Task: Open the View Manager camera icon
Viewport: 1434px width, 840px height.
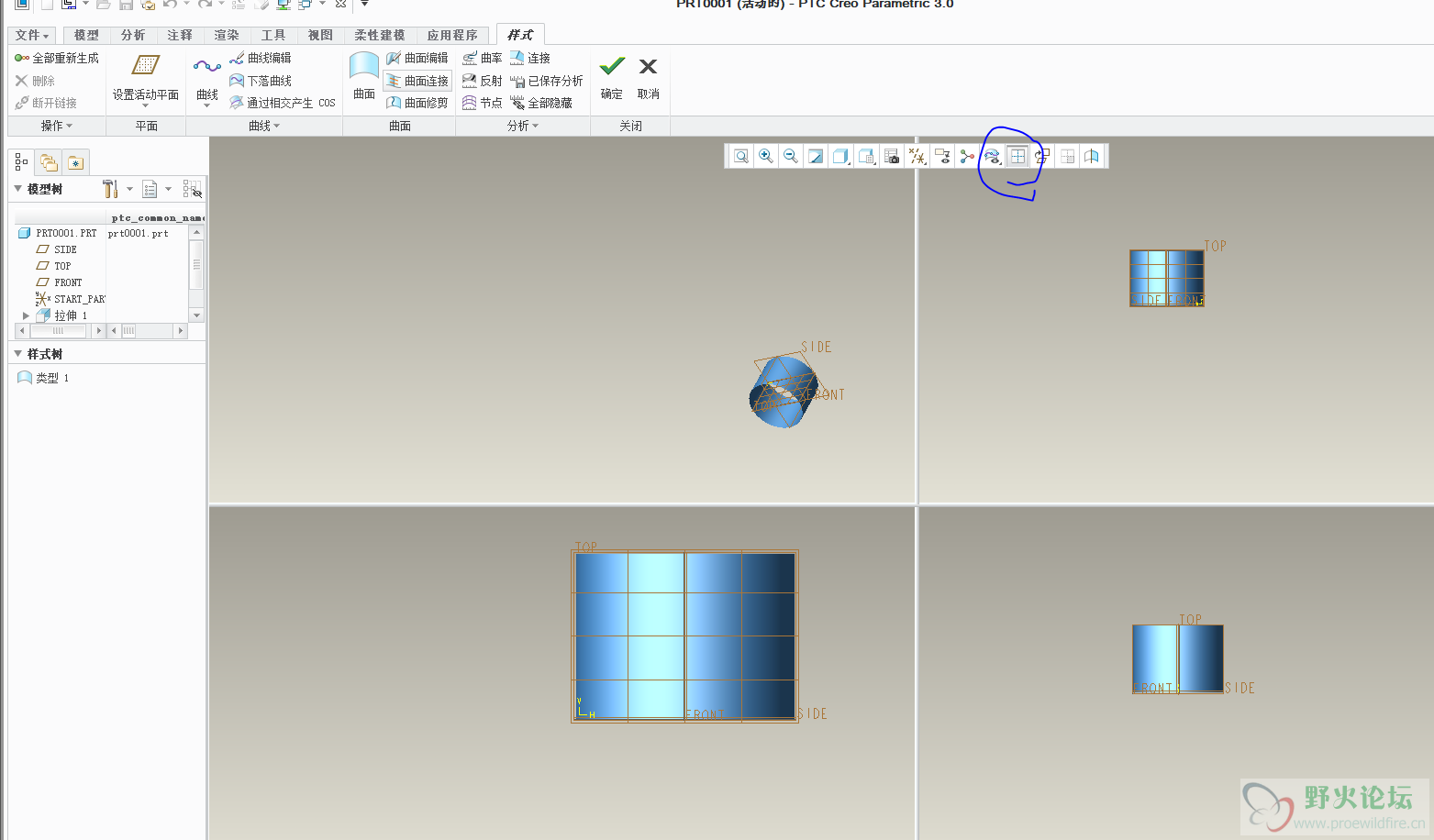Action: pyautogui.click(x=892, y=157)
